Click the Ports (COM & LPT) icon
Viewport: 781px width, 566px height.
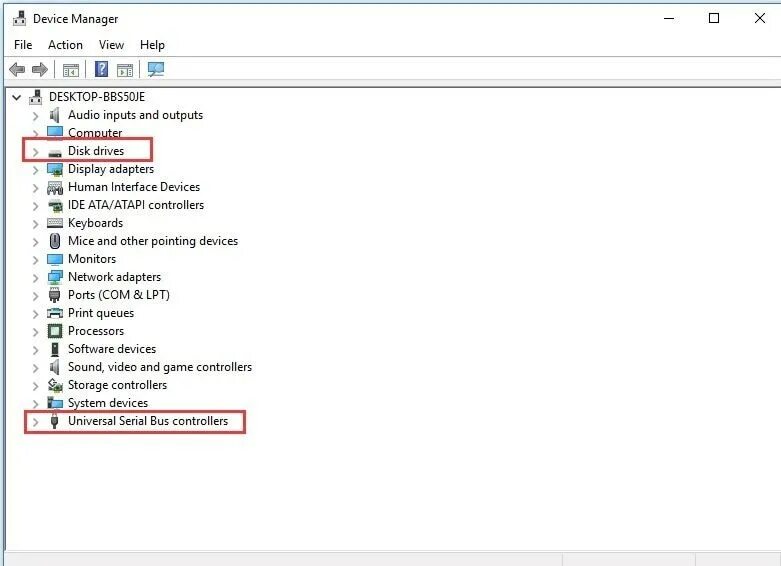pos(55,295)
